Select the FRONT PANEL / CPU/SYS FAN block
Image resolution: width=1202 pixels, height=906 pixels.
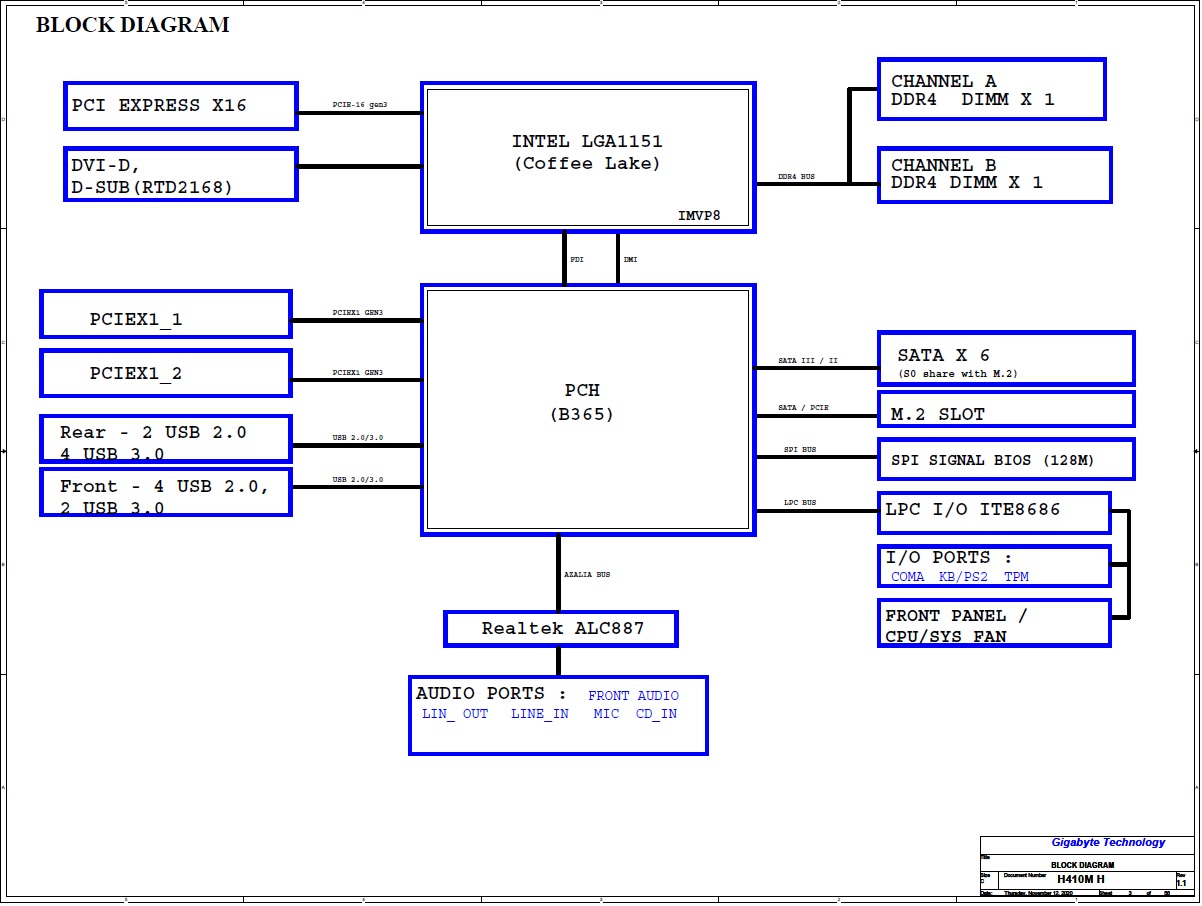click(994, 623)
